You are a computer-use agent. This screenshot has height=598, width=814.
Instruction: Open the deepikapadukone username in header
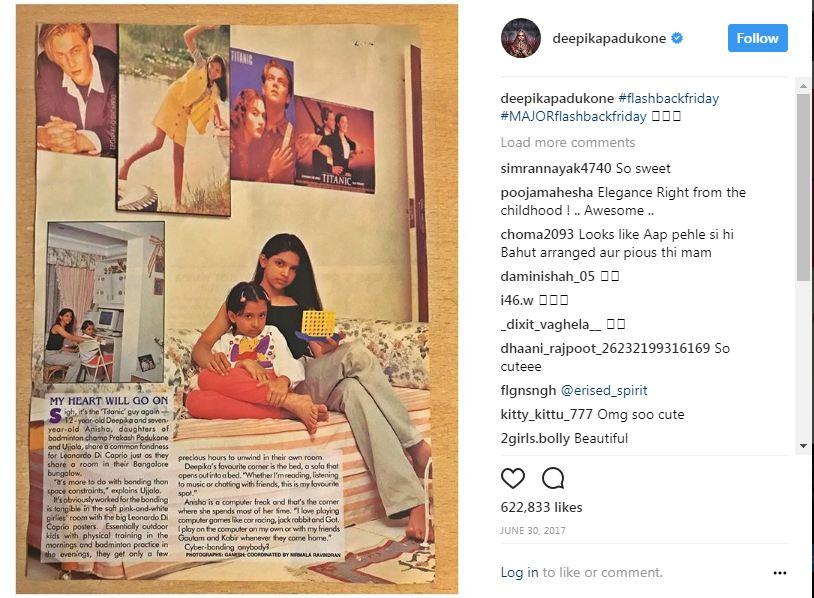point(609,38)
